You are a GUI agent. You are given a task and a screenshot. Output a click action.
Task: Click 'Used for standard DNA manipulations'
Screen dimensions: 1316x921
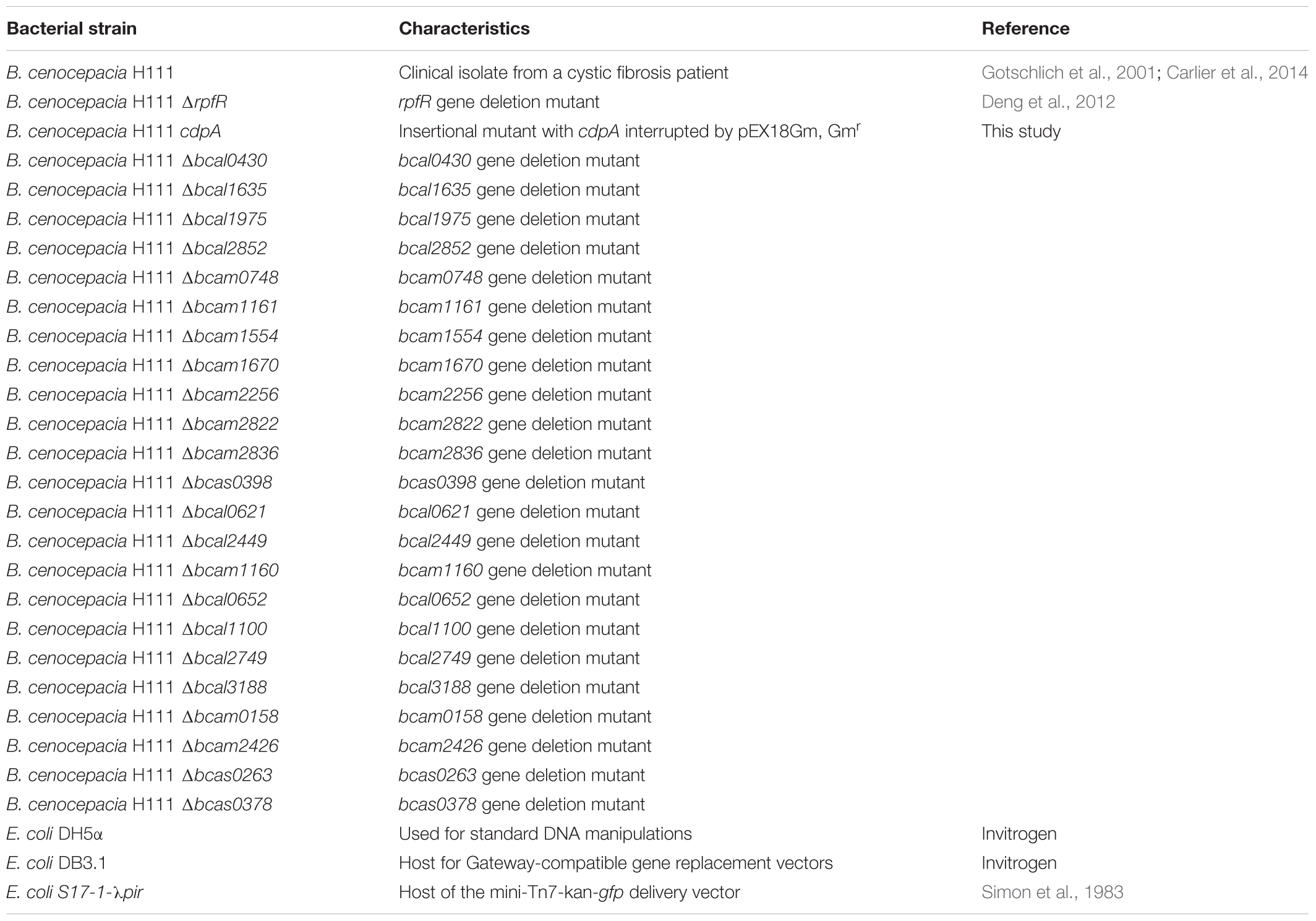pos(545,834)
